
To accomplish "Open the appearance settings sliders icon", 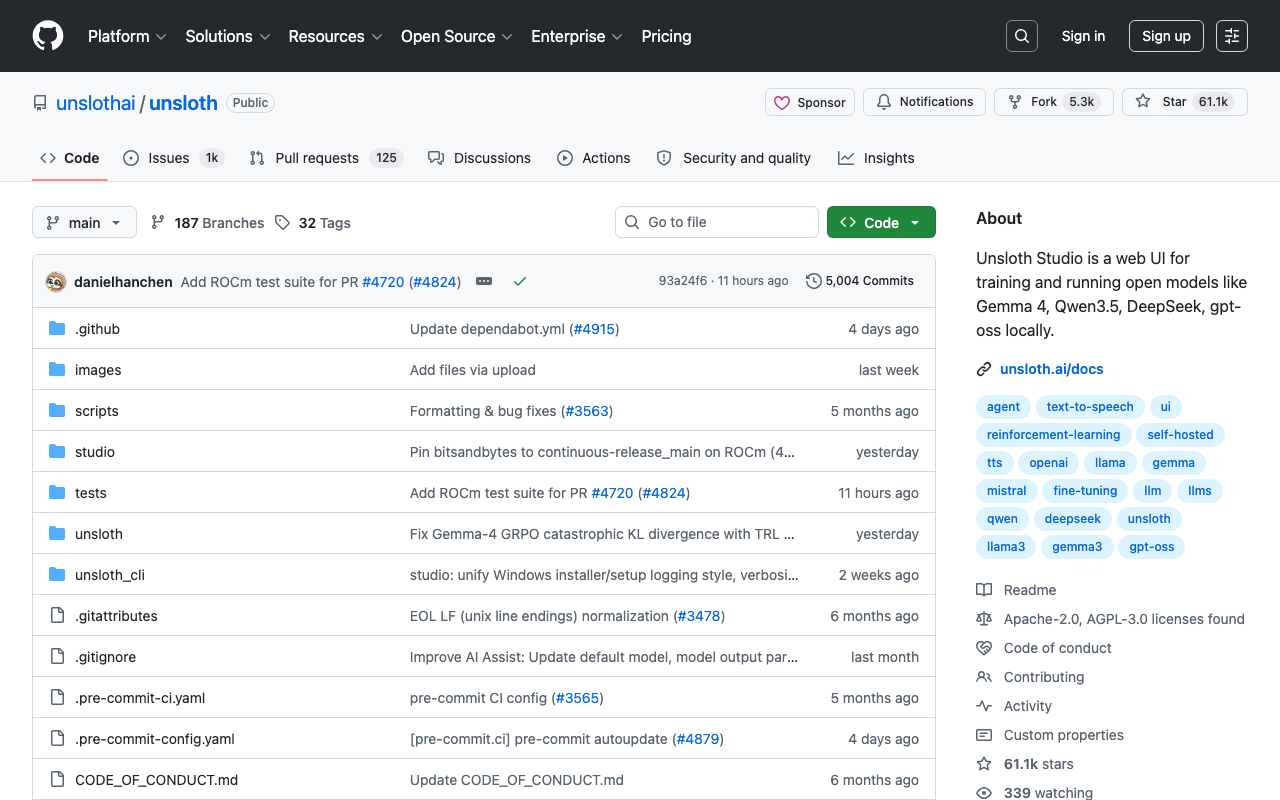I will [x=1231, y=36].
